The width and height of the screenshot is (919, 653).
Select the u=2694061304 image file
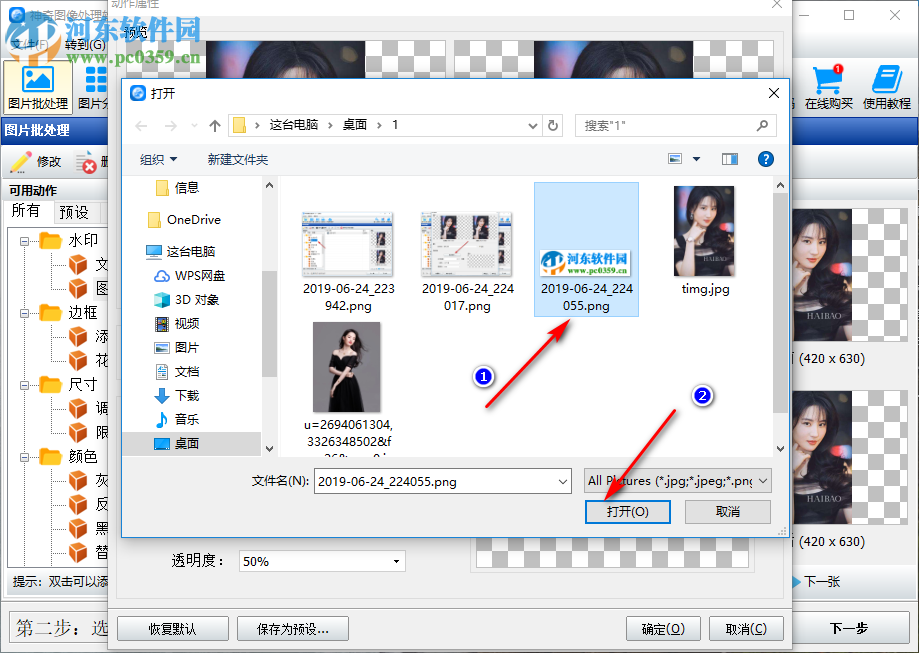347,367
